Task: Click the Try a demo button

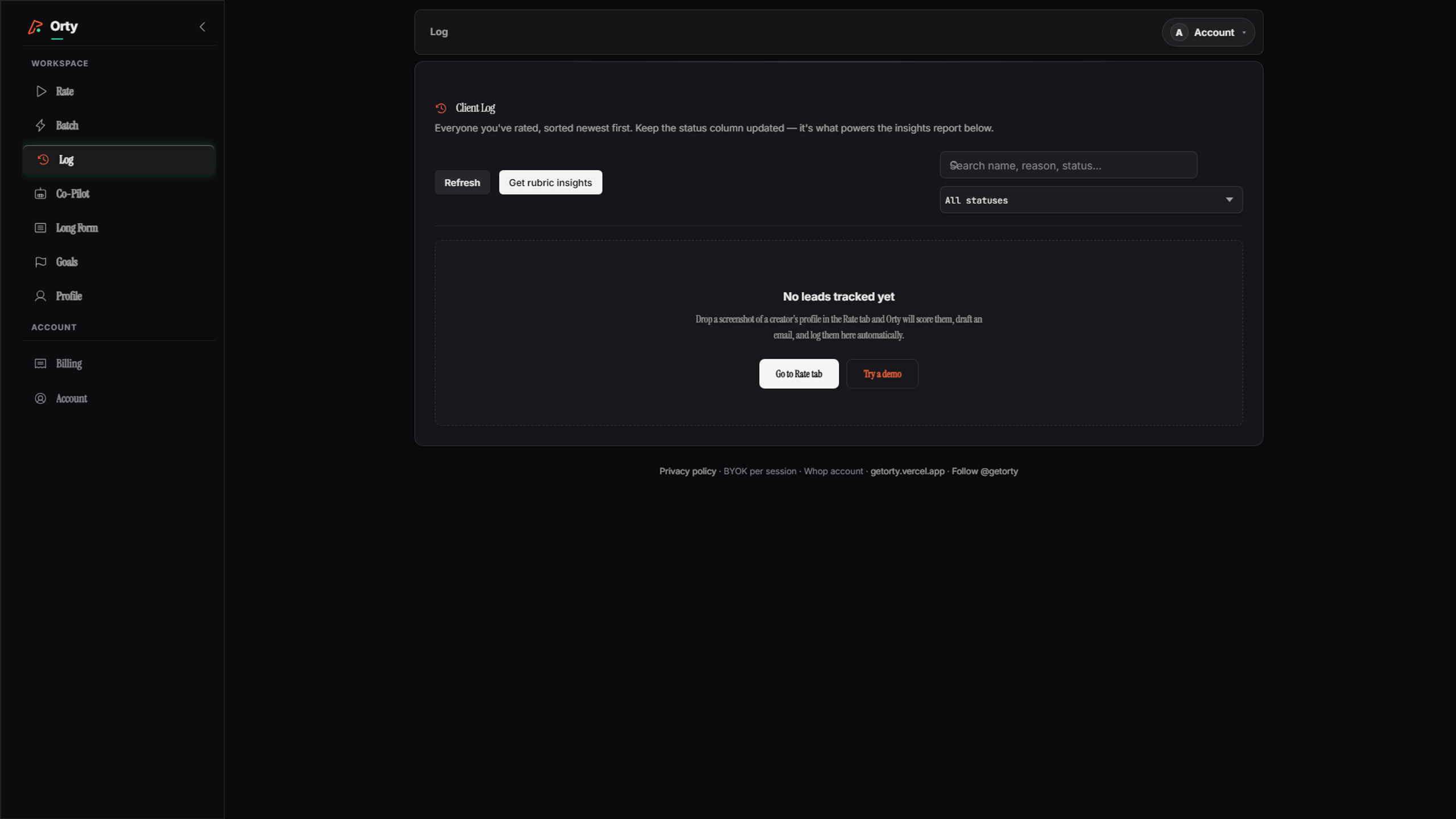Action: (x=882, y=374)
